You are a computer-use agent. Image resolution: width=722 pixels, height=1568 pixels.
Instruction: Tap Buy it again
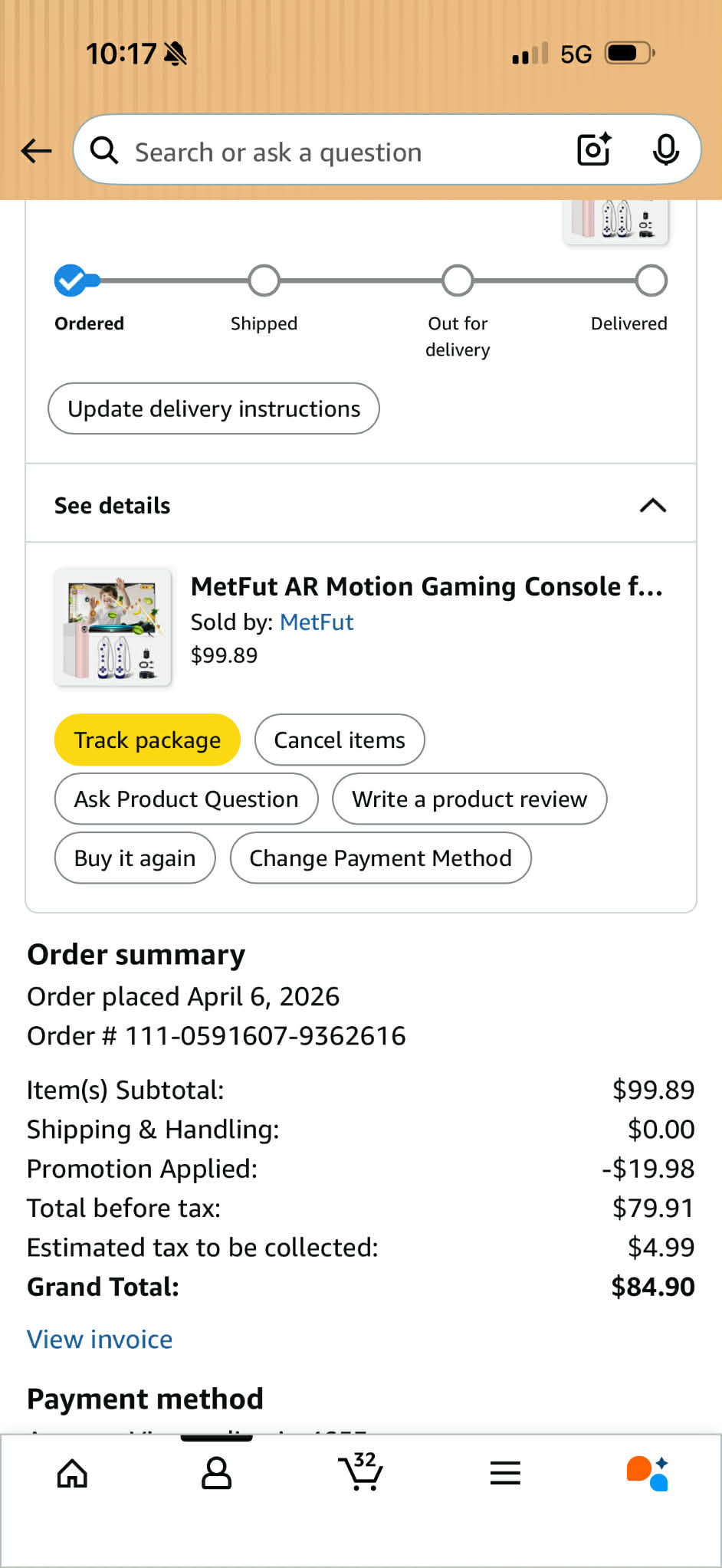click(x=135, y=858)
